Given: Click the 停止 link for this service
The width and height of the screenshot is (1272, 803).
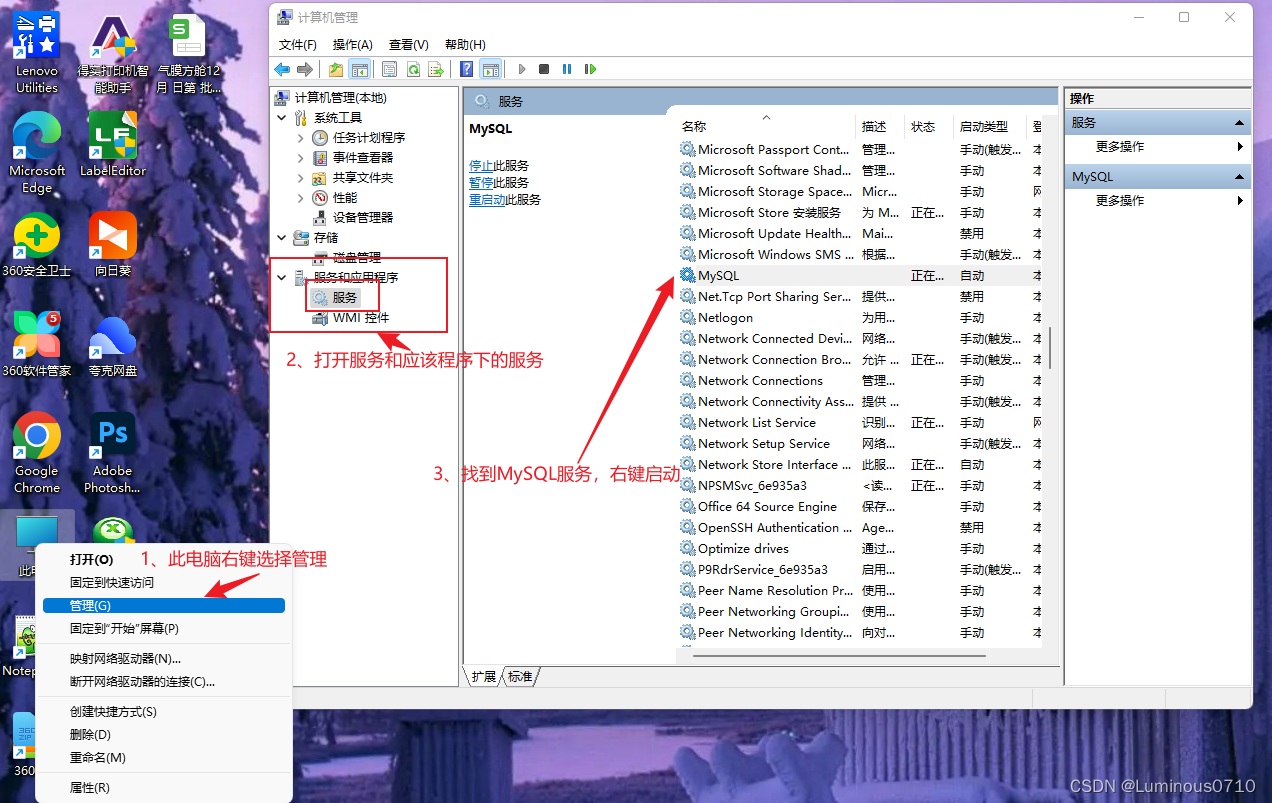Looking at the screenshot, I should pos(481,166).
